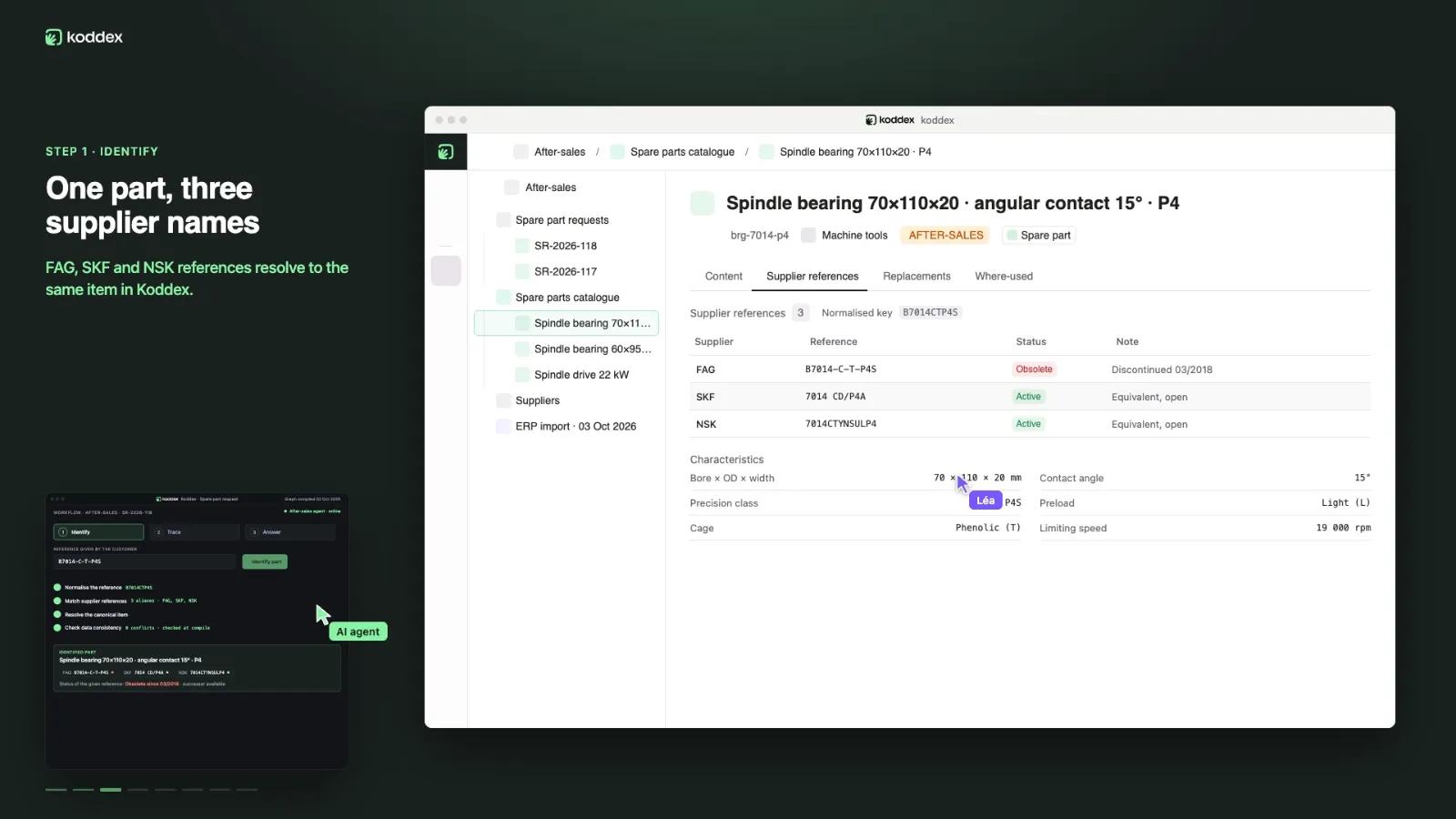Viewport: 1456px width, 819px height.
Task: Switch to the Content tab
Action: click(723, 277)
